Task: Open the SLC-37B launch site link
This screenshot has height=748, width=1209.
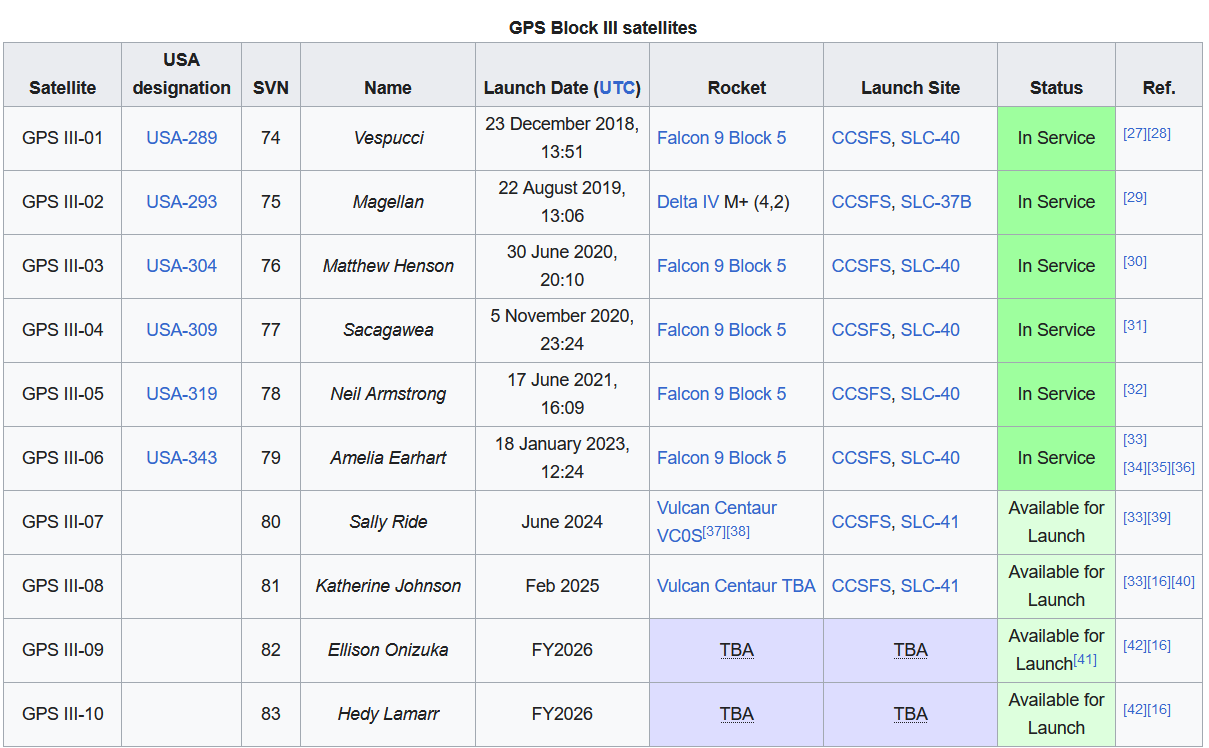Action: [x=936, y=202]
